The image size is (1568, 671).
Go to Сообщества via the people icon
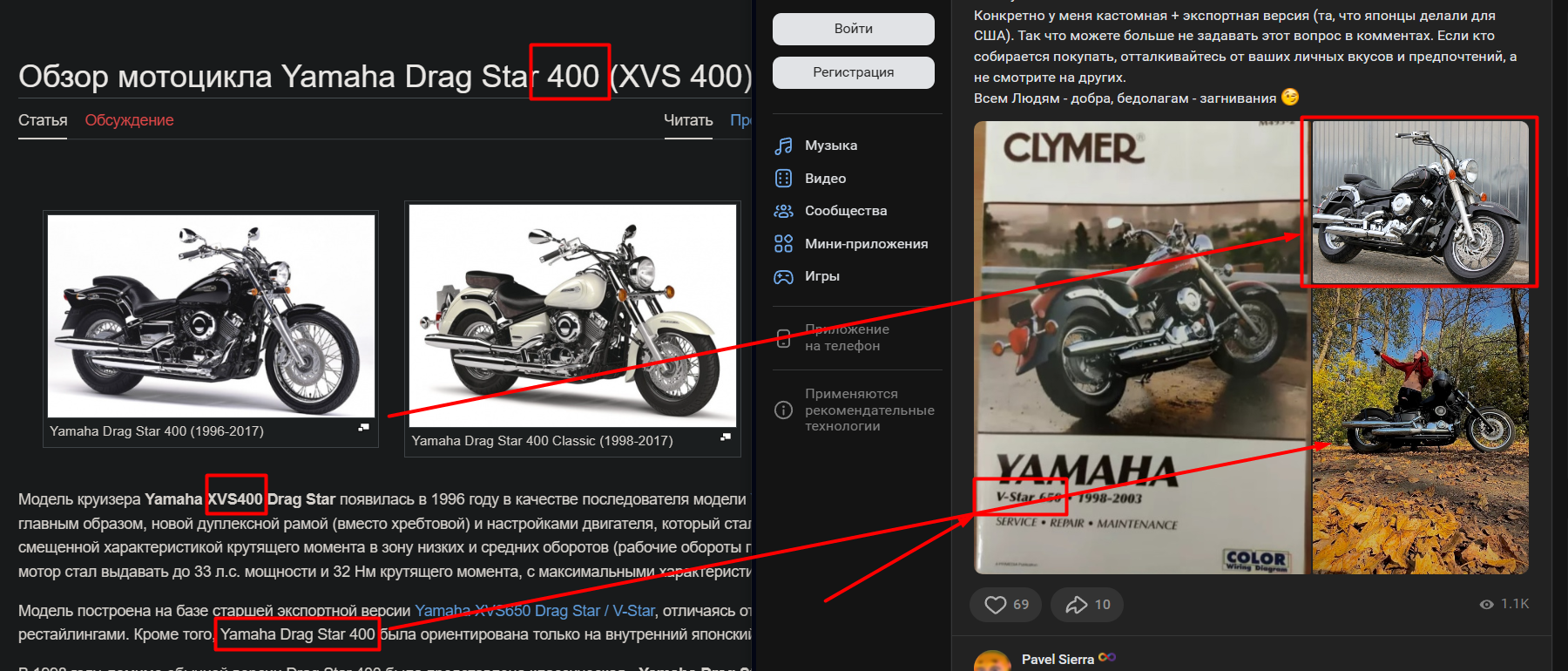pyautogui.click(x=784, y=211)
